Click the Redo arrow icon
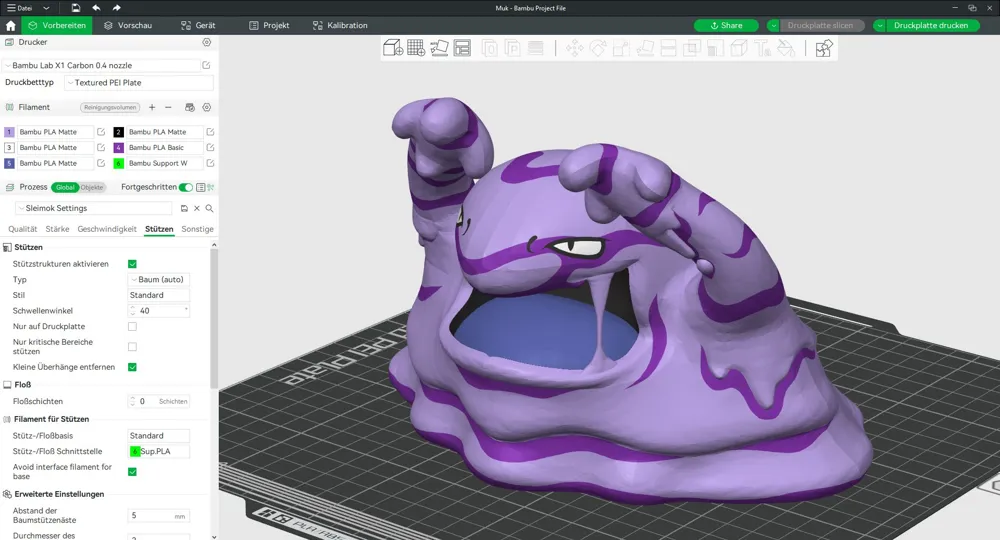The image size is (1000, 540). pyautogui.click(x=116, y=8)
